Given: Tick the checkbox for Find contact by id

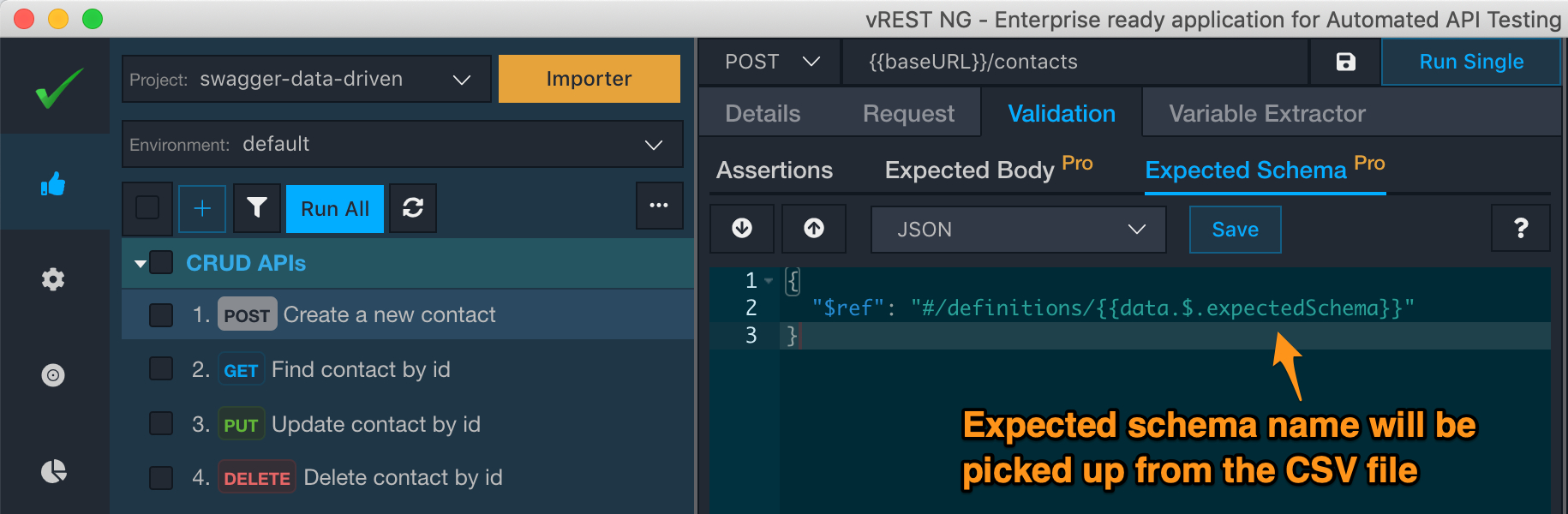Looking at the screenshot, I should tap(161, 369).
